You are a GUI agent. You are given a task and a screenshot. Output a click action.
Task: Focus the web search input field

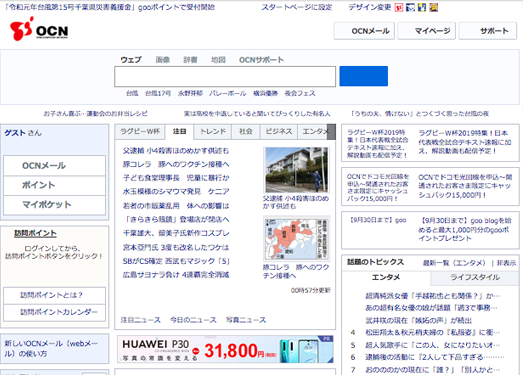pyautogui.click(x=225, y=76)
